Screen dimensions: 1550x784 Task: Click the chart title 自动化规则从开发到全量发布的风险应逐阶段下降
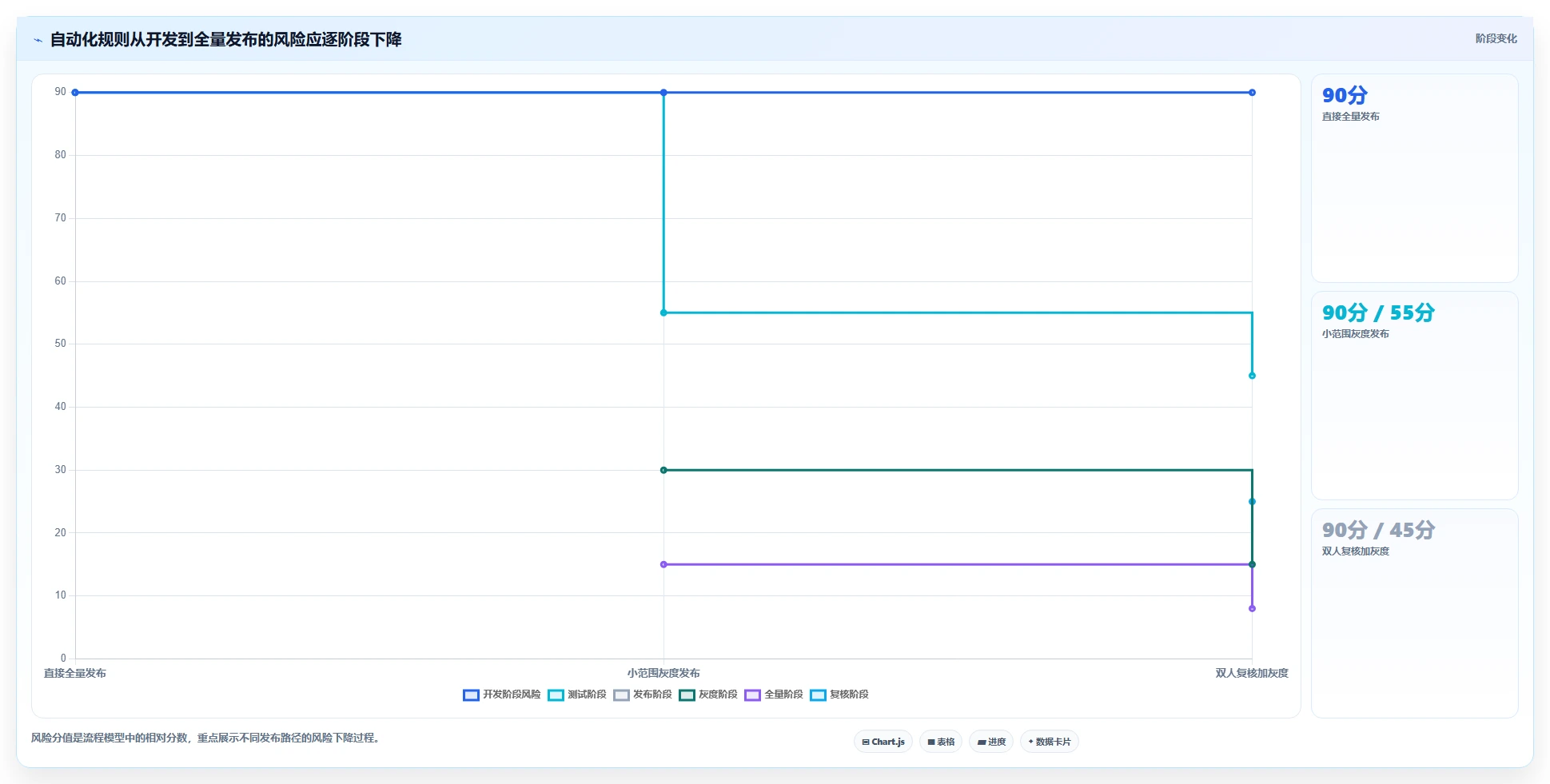(x=225, y=39)
